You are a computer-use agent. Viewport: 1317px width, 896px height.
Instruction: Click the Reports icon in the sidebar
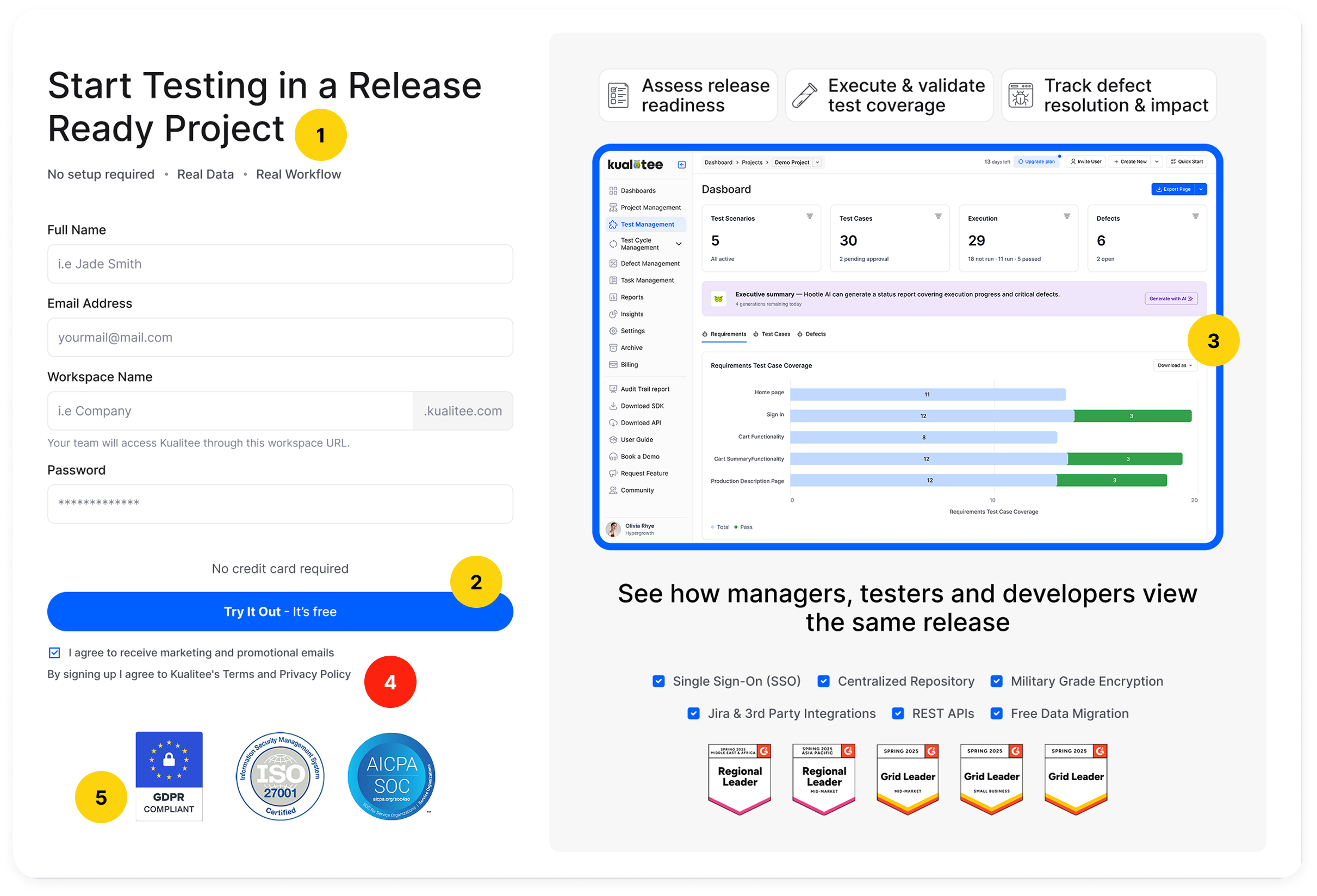(x=613, y=297)
